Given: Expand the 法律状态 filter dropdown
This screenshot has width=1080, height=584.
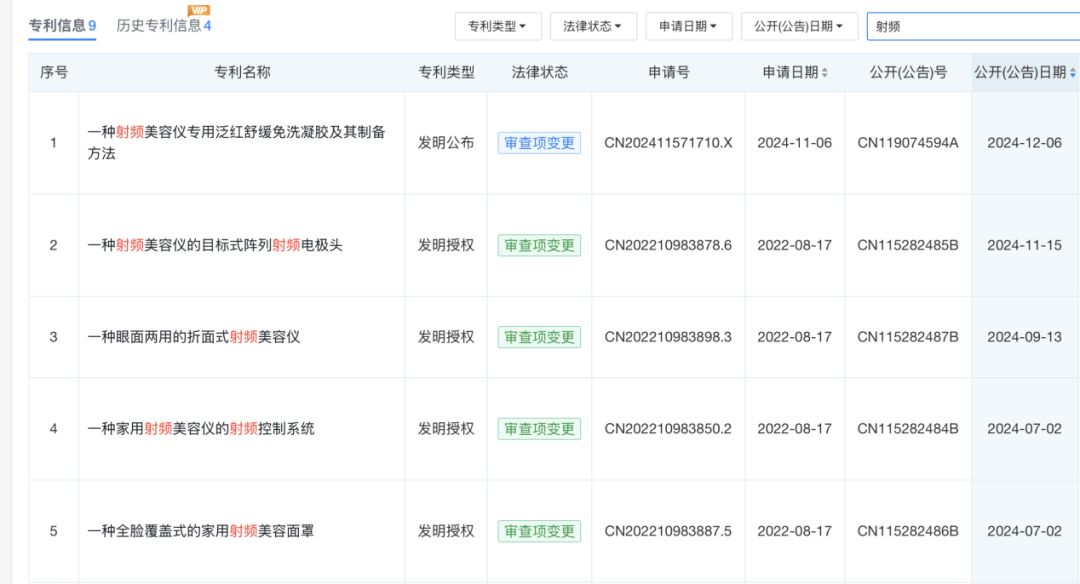Looking at the screenshot, I should tap(592, 26).
